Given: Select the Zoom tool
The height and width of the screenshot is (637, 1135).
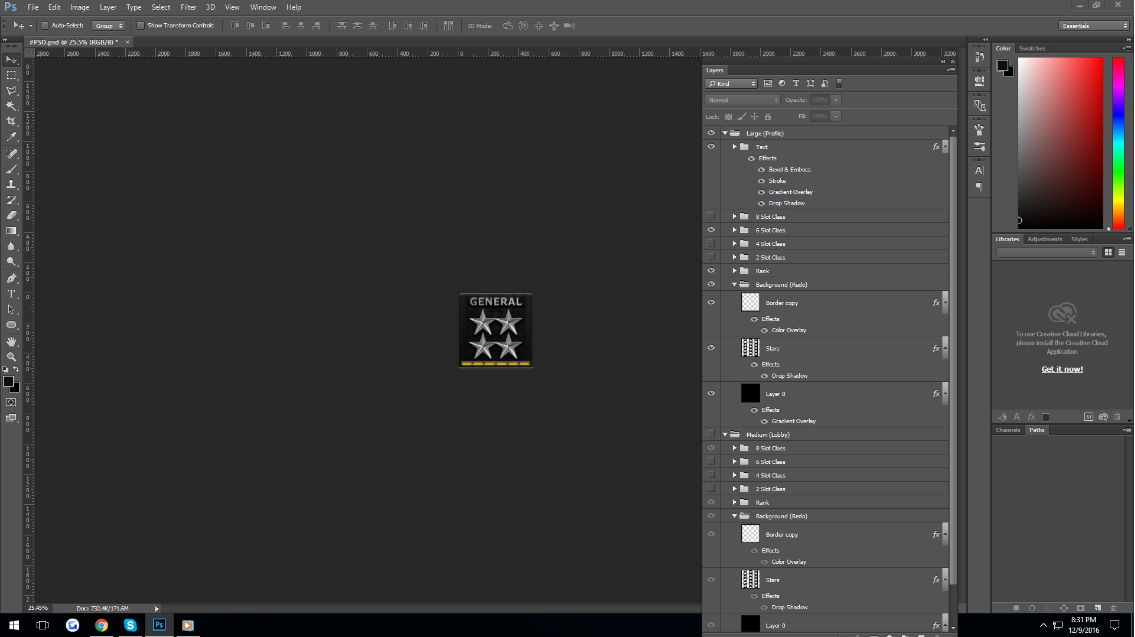Looking at the screenshot, I should (11, 357).
